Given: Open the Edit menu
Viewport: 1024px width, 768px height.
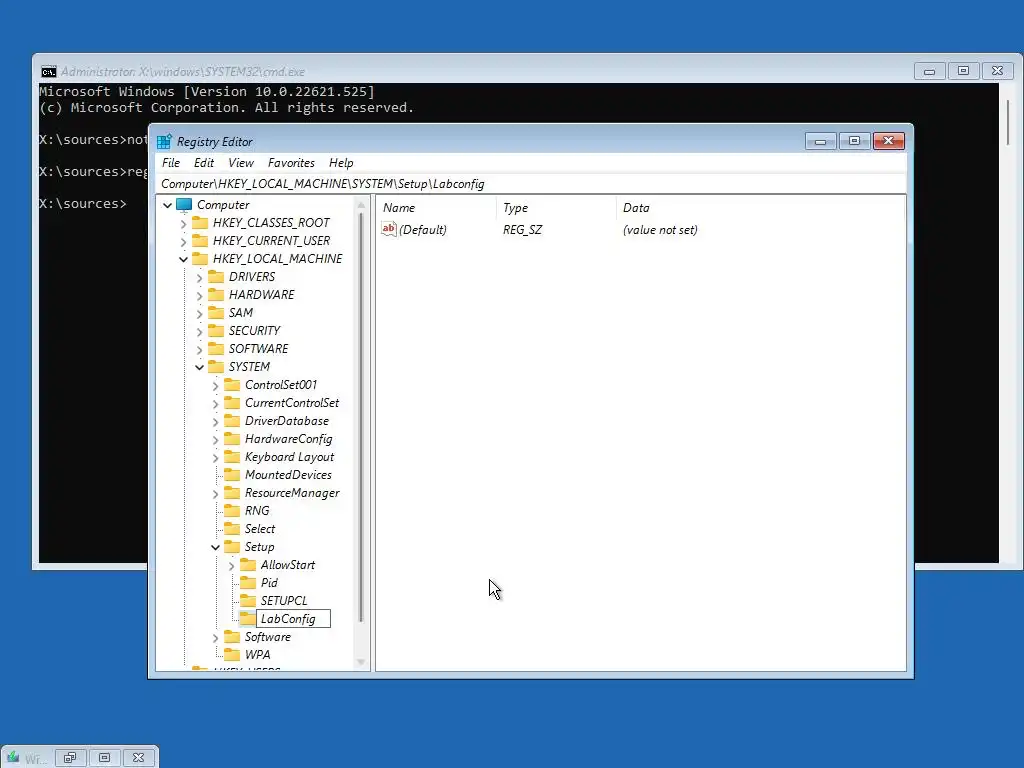Looking at the screenshot, I should (x=204, y=163).
